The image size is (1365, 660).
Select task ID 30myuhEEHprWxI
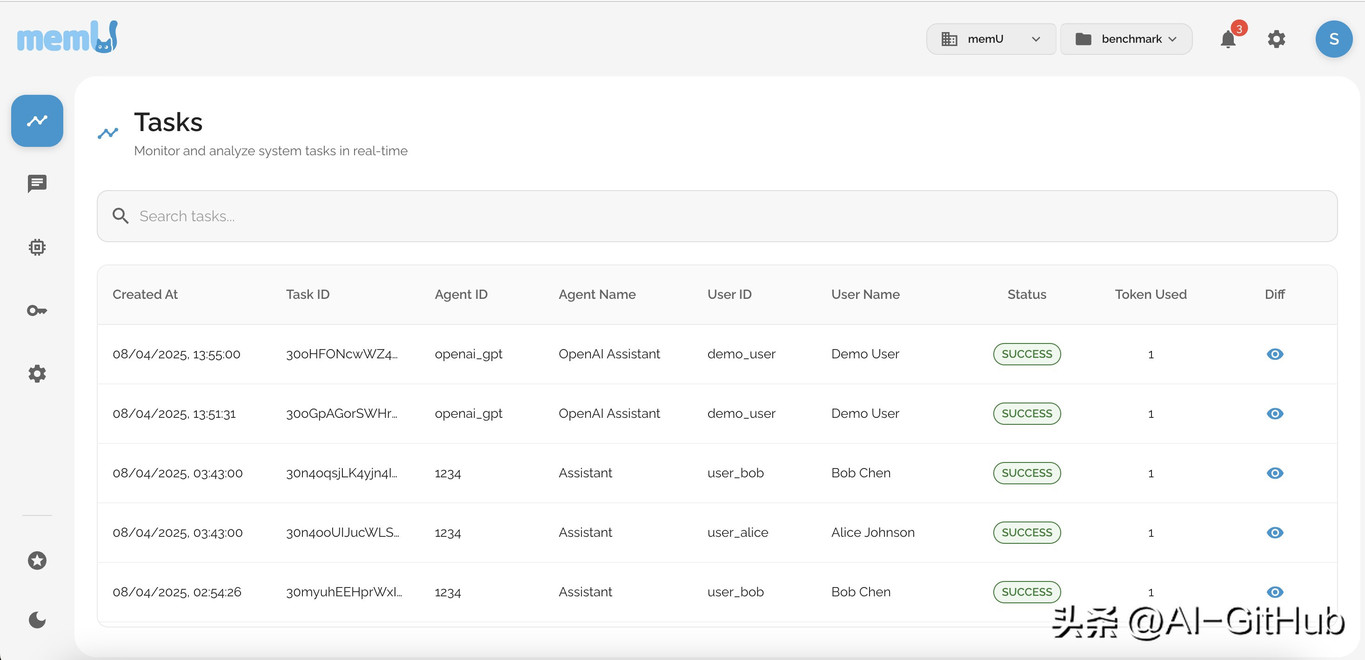[344, 592]
